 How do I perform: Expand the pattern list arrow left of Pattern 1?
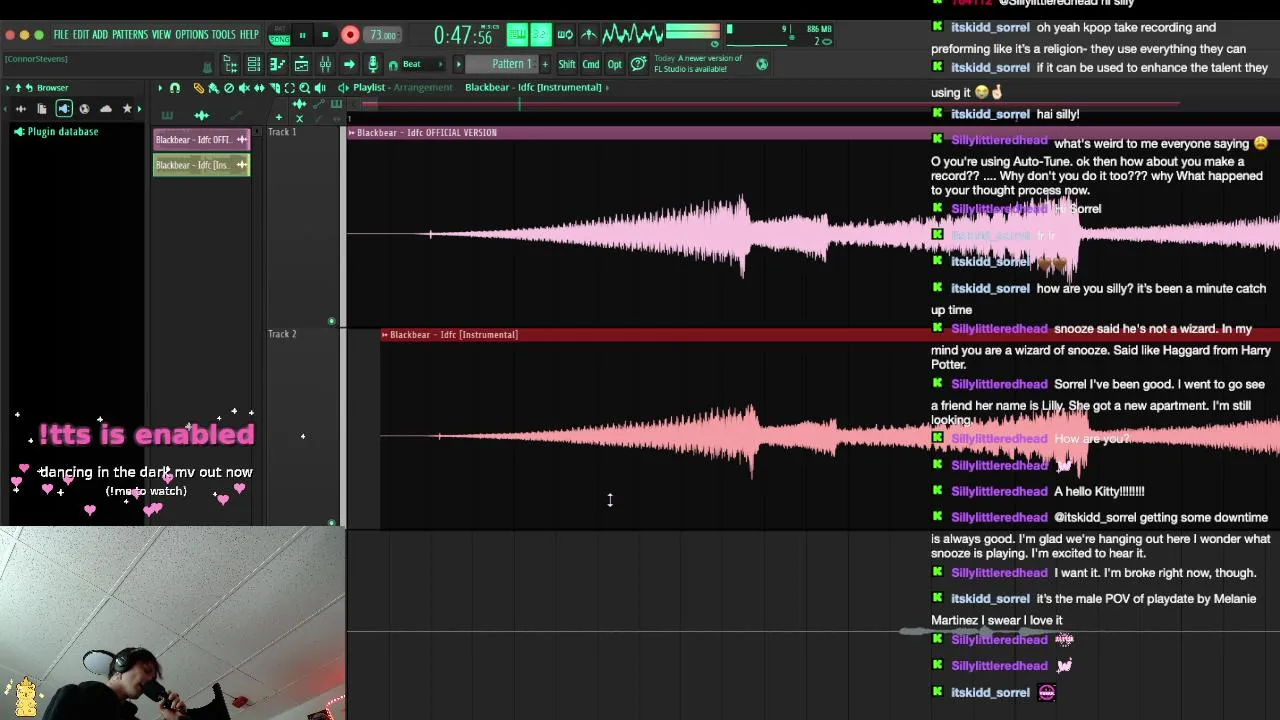pos(458,64)
